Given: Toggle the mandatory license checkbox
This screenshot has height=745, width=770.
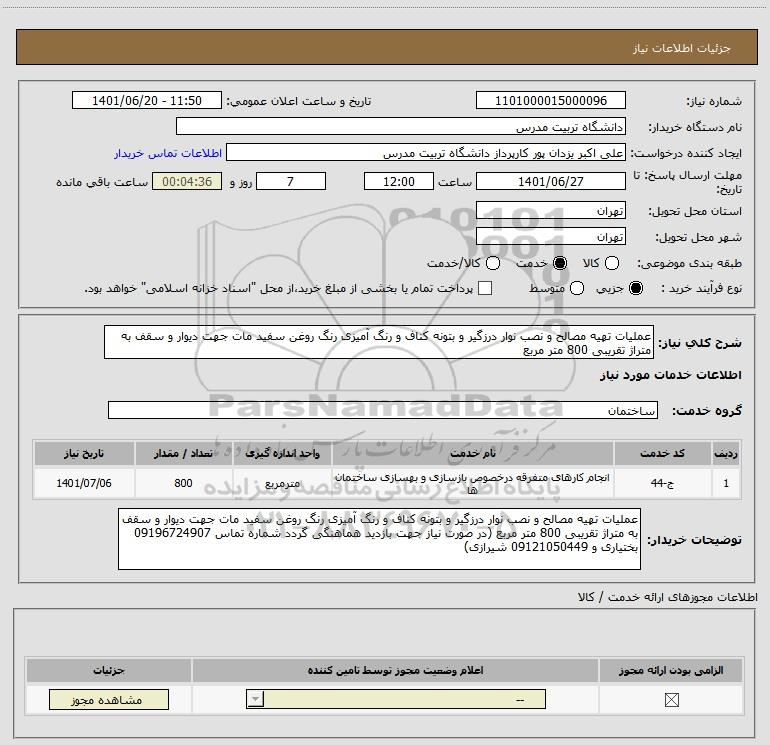Looking at the screenshot, I should [671, 700].
